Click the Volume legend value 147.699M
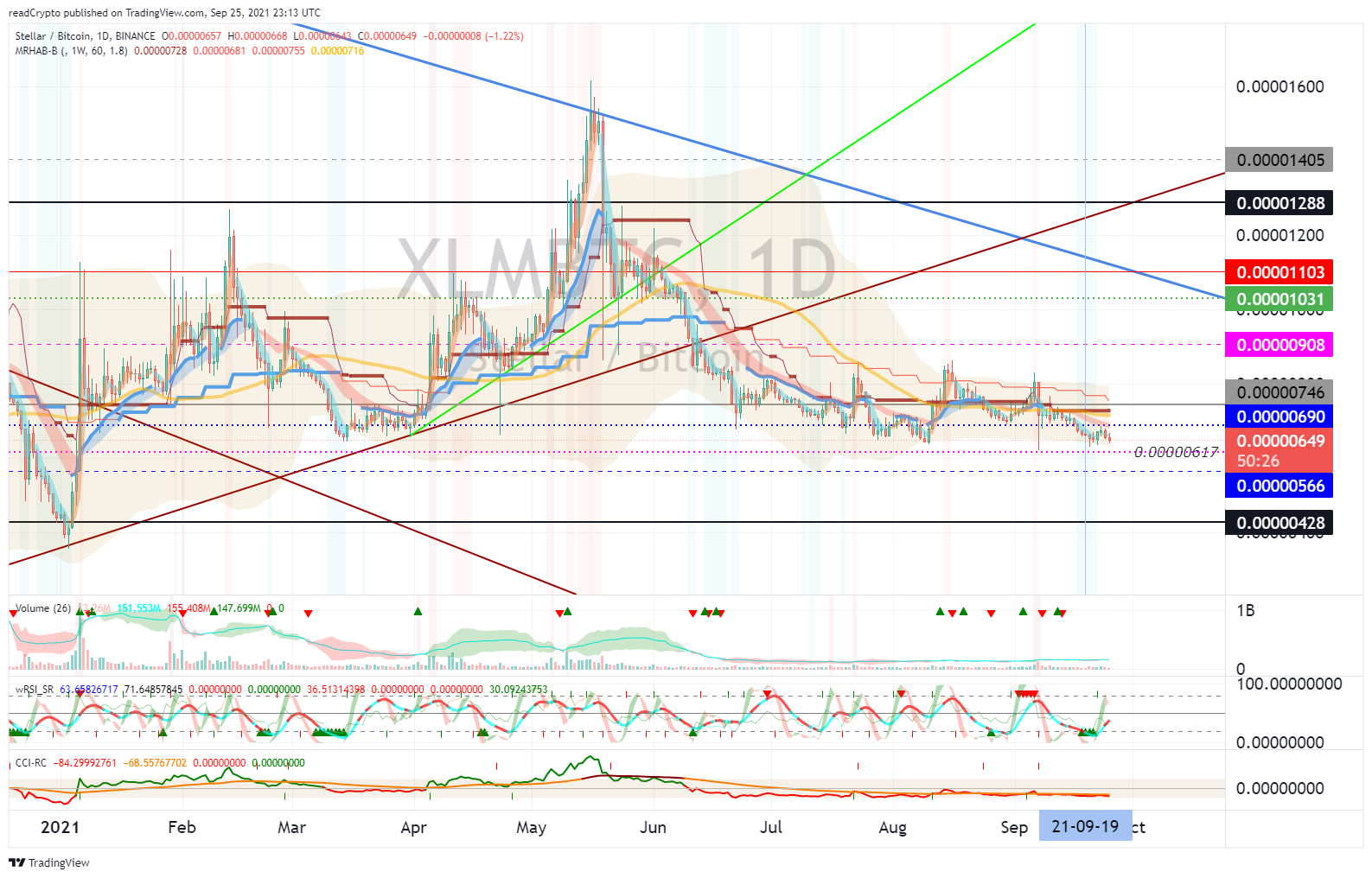Image resolution: width=1372 pixels, height=878 pixels. 239,608
